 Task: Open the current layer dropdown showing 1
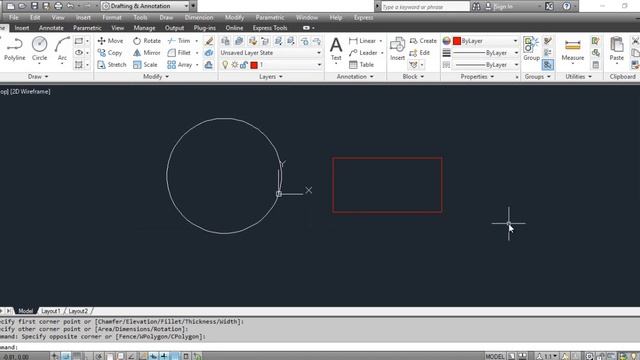pyautogui.click(x=271, y=65)
